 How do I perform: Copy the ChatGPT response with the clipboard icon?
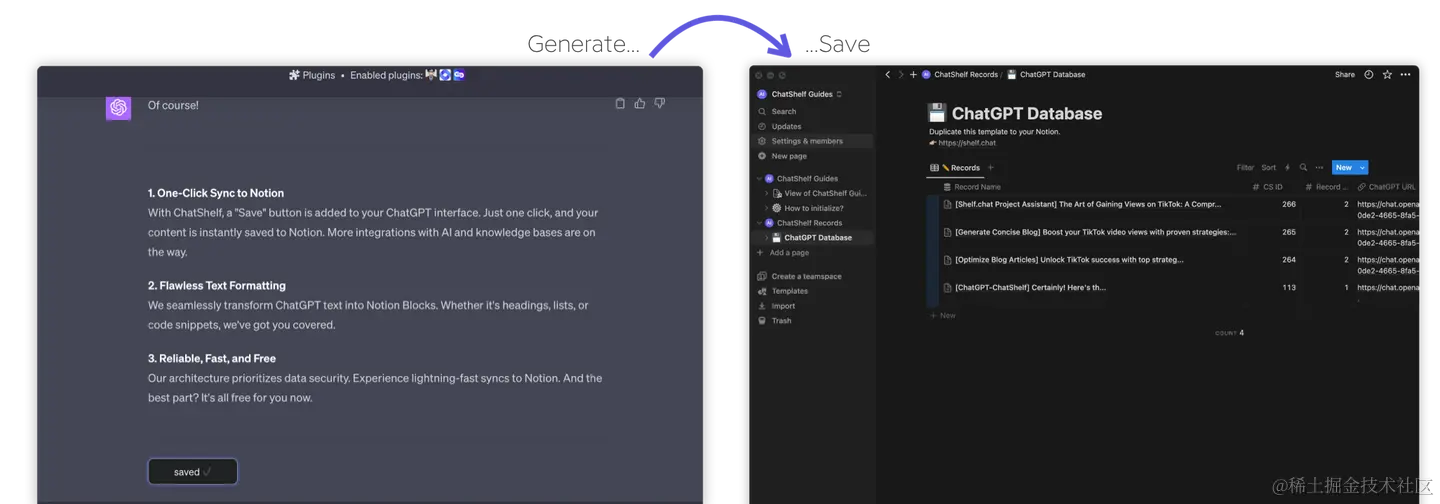click(x=620, y=103)
